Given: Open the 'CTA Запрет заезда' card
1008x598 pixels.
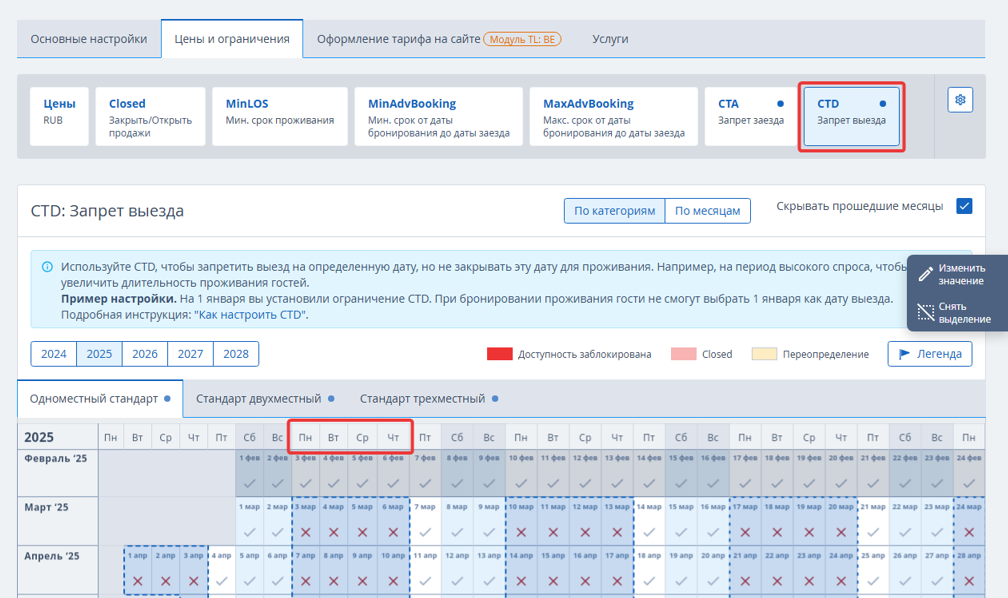Looking at the screenshot, I should 751,116.
